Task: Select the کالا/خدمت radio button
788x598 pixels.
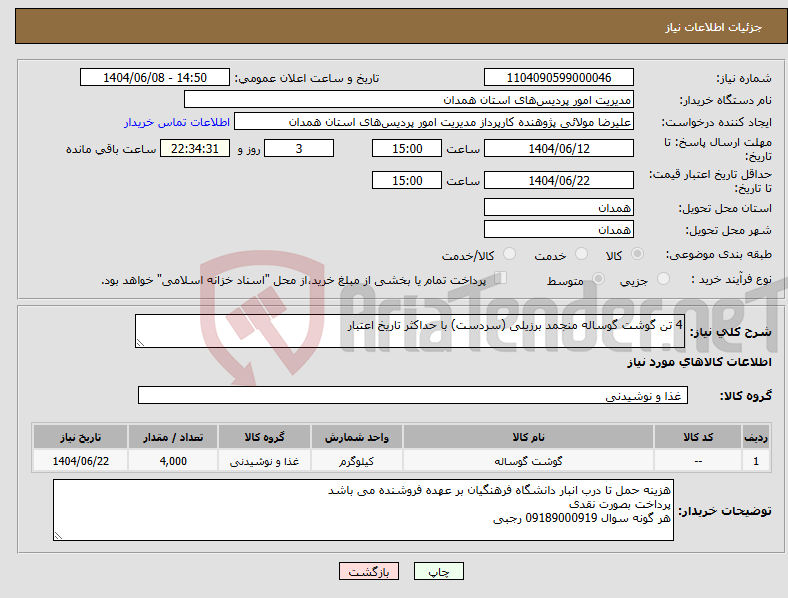Action: pyautogui.click(x=509, y=254)
